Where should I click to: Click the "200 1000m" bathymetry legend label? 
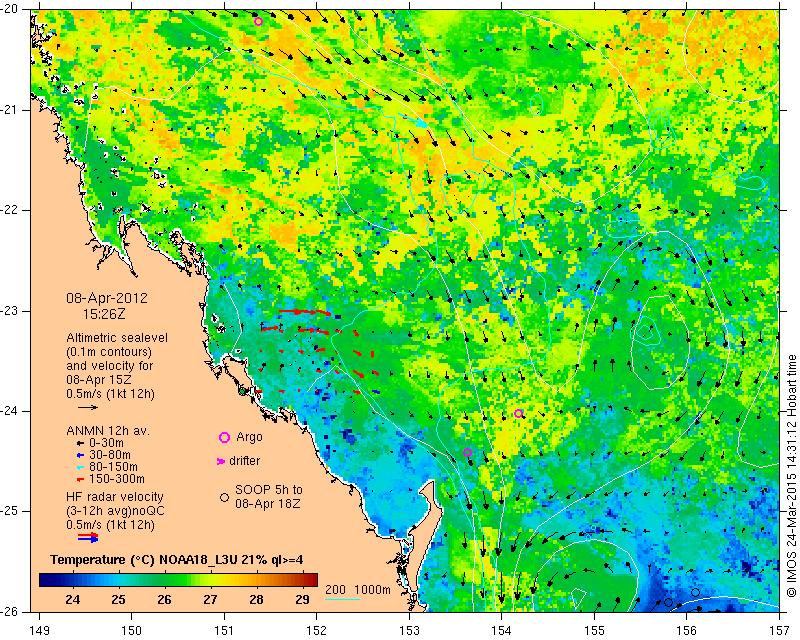pyautogui.click(x=358, y=590)
